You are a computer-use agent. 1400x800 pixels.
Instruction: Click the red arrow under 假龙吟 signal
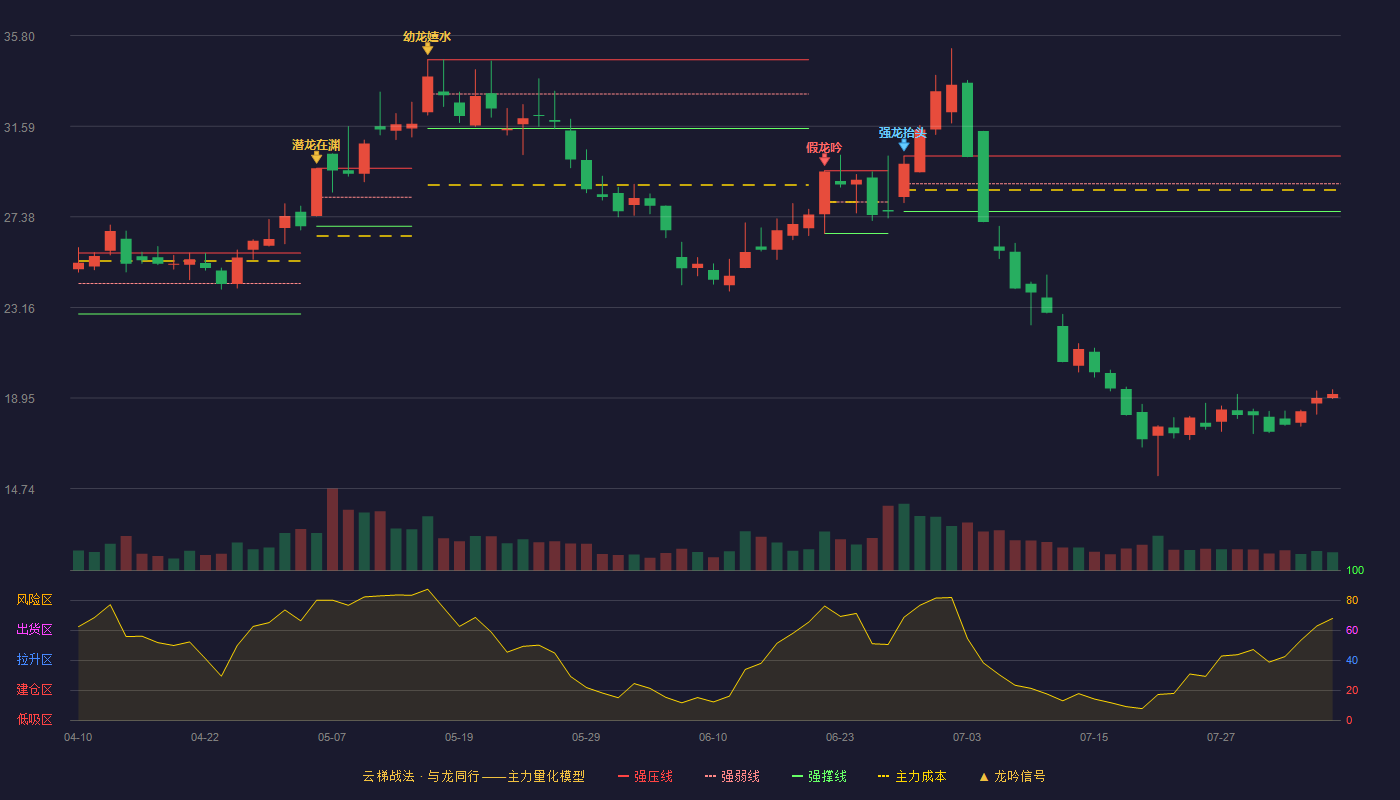click(x=824, y=159)
